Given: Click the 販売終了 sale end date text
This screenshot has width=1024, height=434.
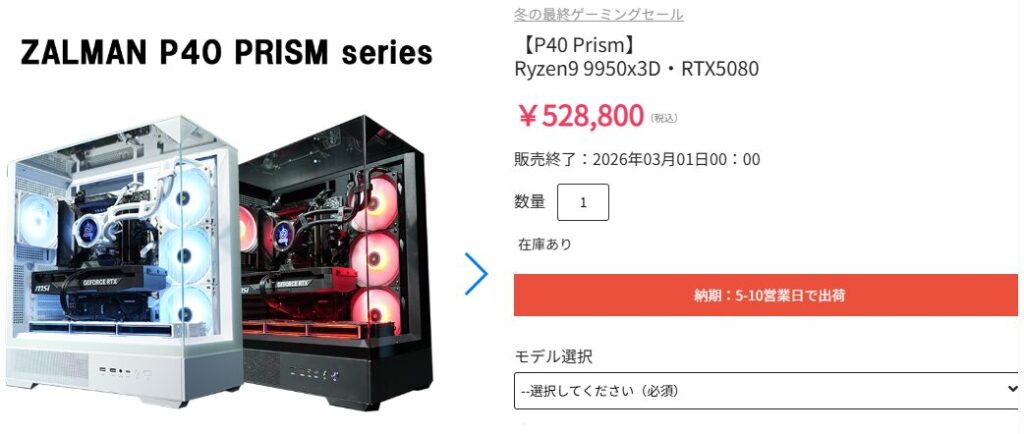Looking at the screenshot, I should click(637, 159).
